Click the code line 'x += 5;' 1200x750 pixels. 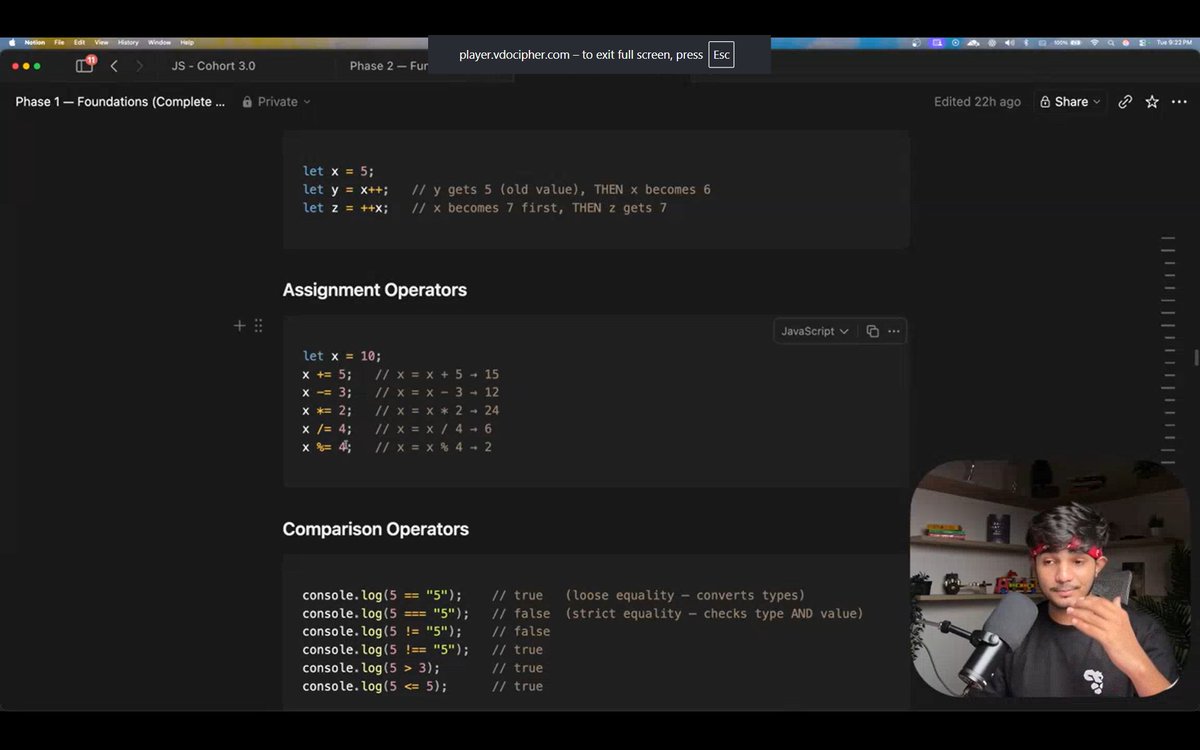(327, 374)
